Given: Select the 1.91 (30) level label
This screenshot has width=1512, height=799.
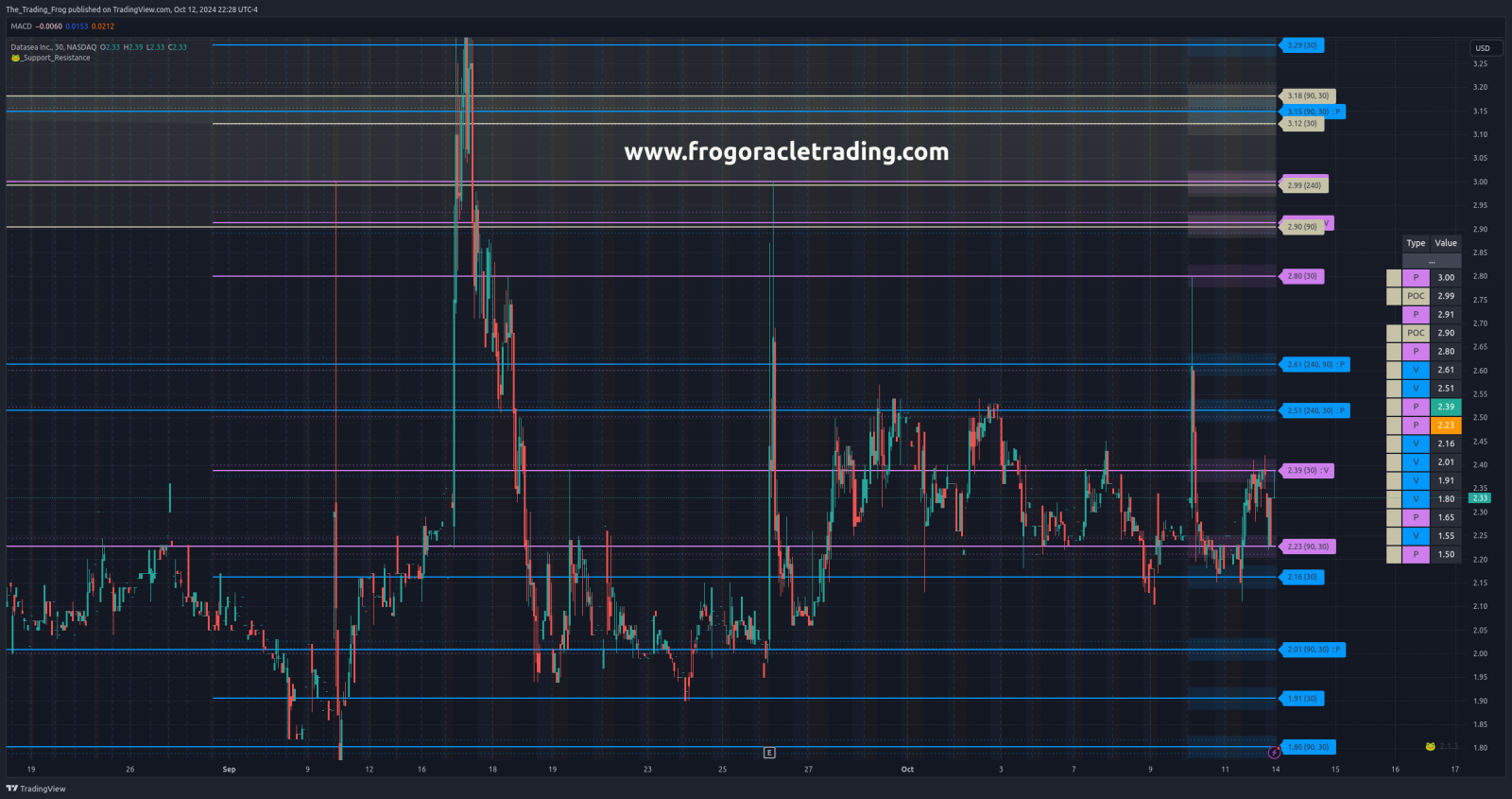Looking at the screenshot, I should click(x=1302, y=699).
